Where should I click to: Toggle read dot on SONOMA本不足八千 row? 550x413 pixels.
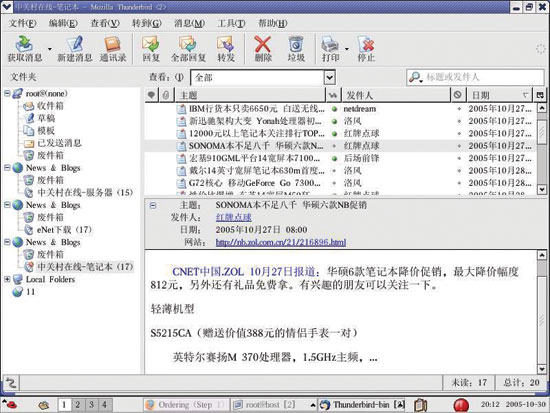334,146
